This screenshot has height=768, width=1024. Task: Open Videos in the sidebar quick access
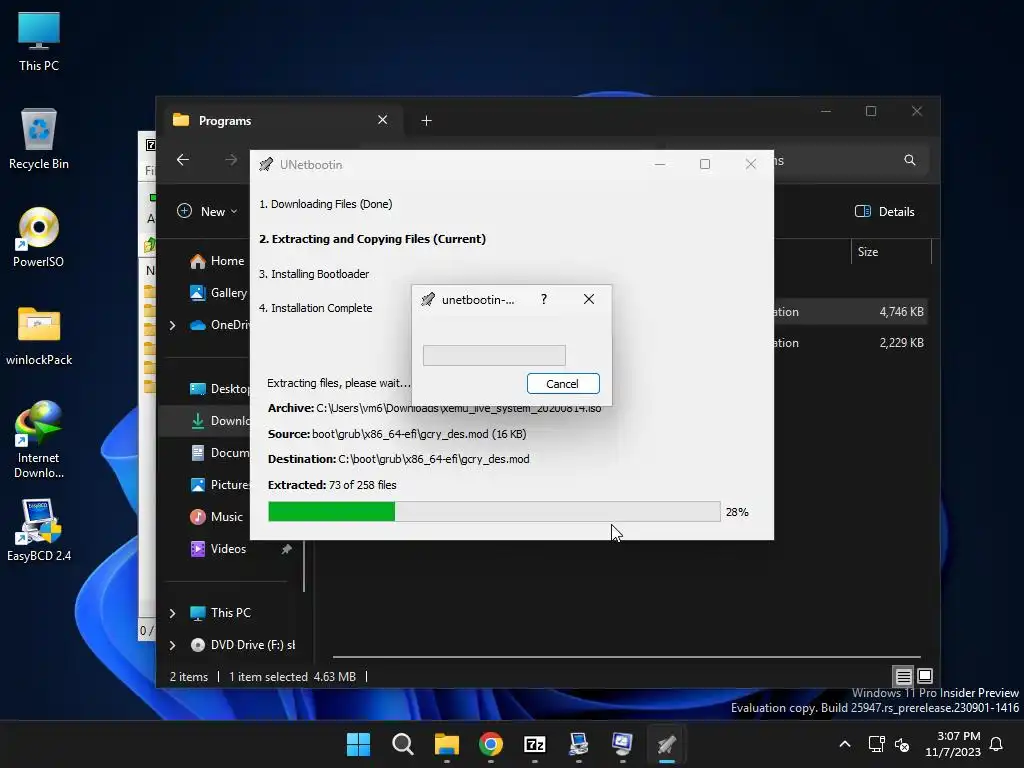point(218,549)
